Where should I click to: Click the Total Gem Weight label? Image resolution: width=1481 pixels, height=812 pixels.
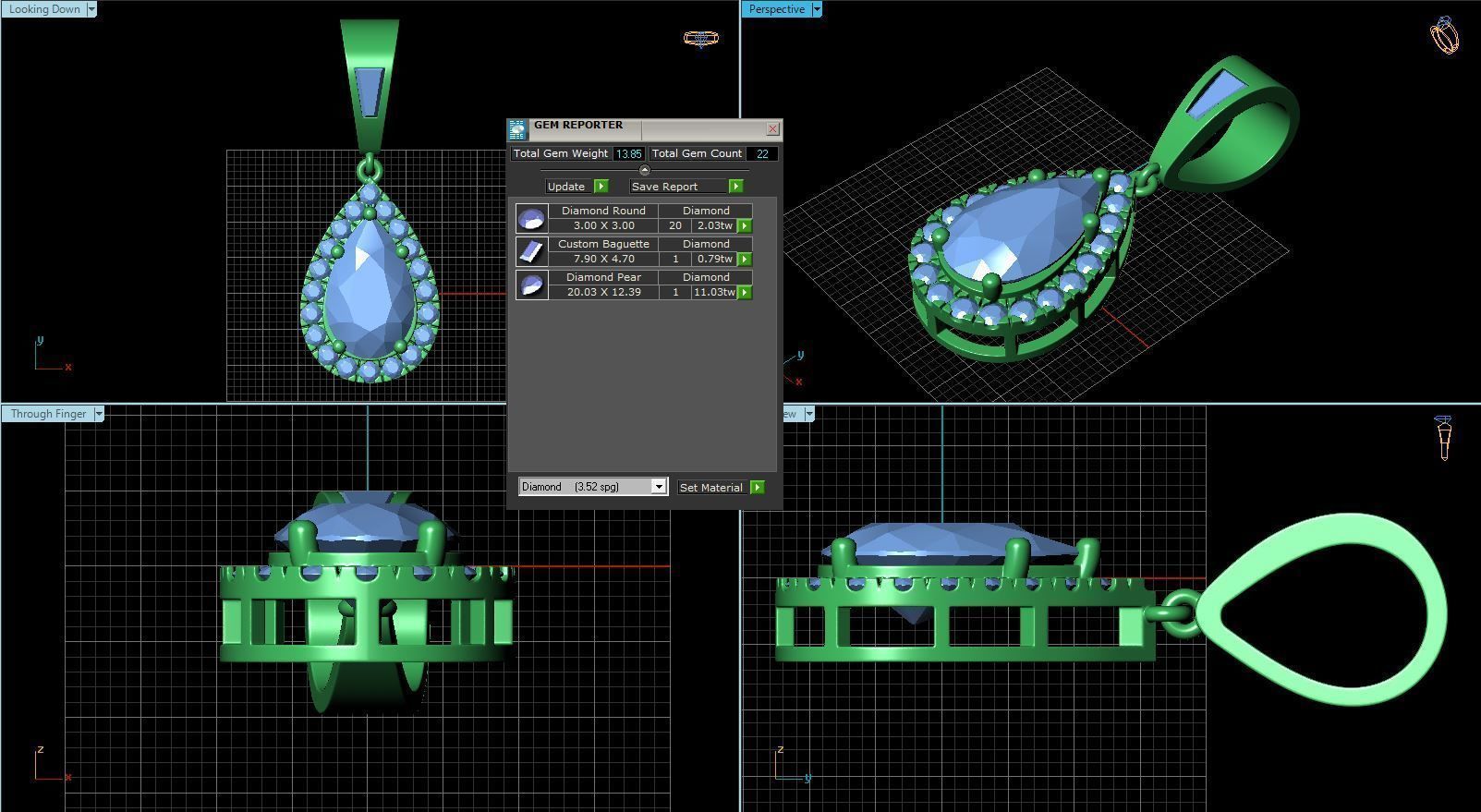point(561,154)
